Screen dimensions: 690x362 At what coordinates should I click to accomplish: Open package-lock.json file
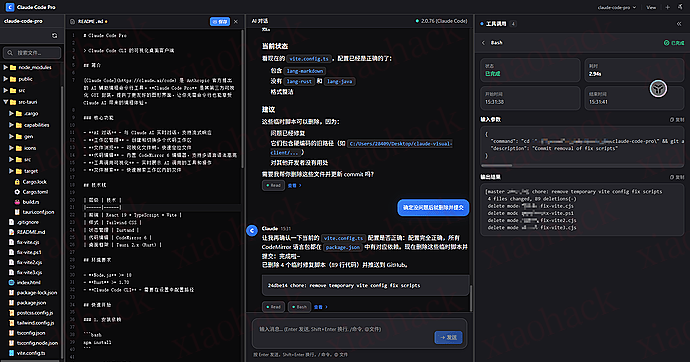[37, 293]
